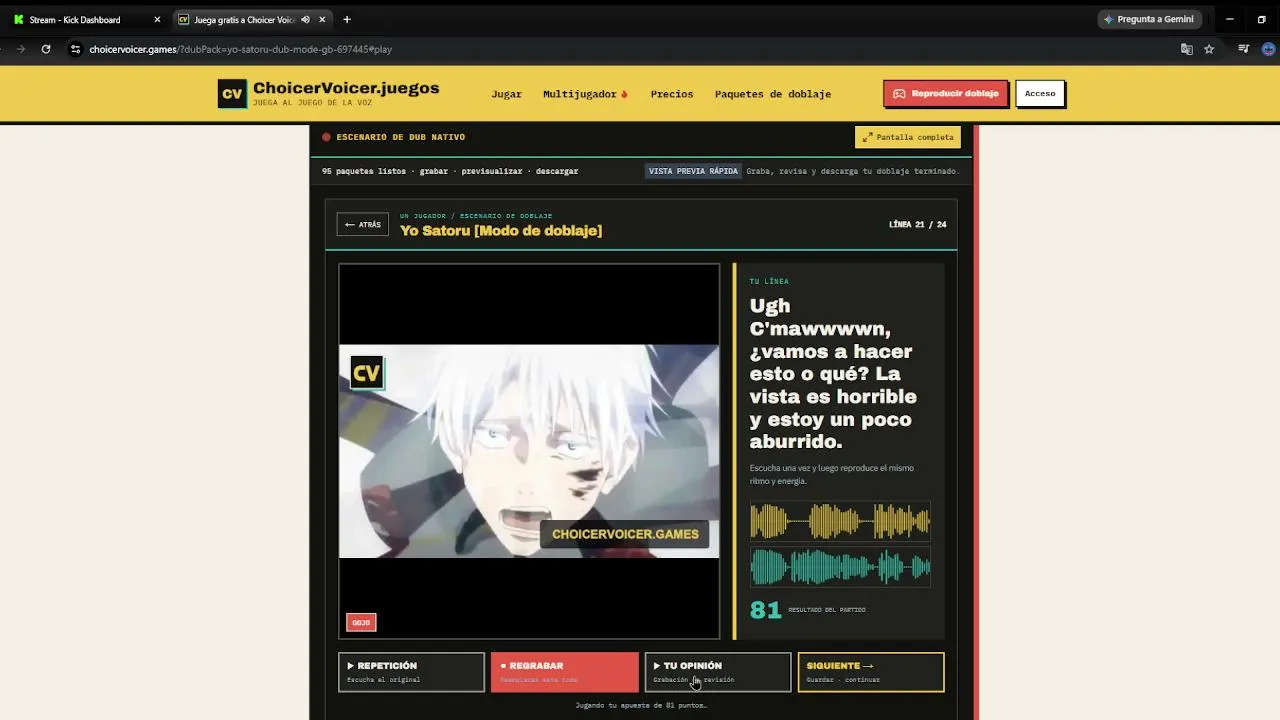Click the "TU LÍNEA" label
The height and width of the screenshot is (720, 1280).
(769, 281)
